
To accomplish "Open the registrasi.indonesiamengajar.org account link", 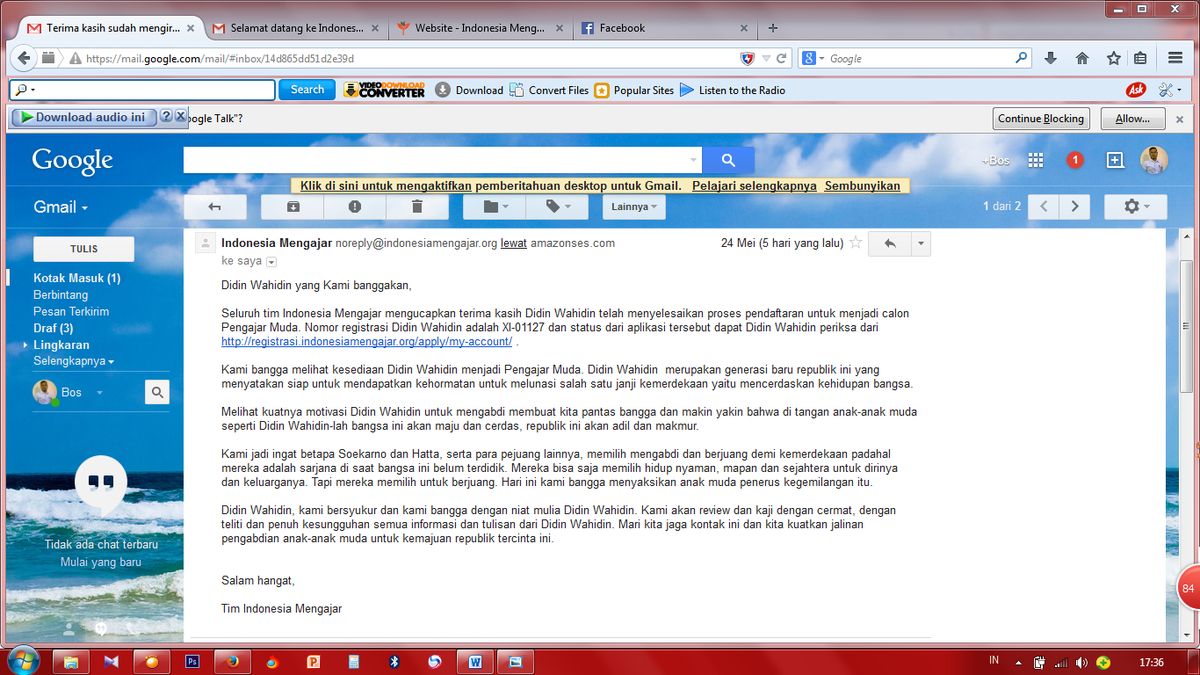I will [x=366, y=342].
